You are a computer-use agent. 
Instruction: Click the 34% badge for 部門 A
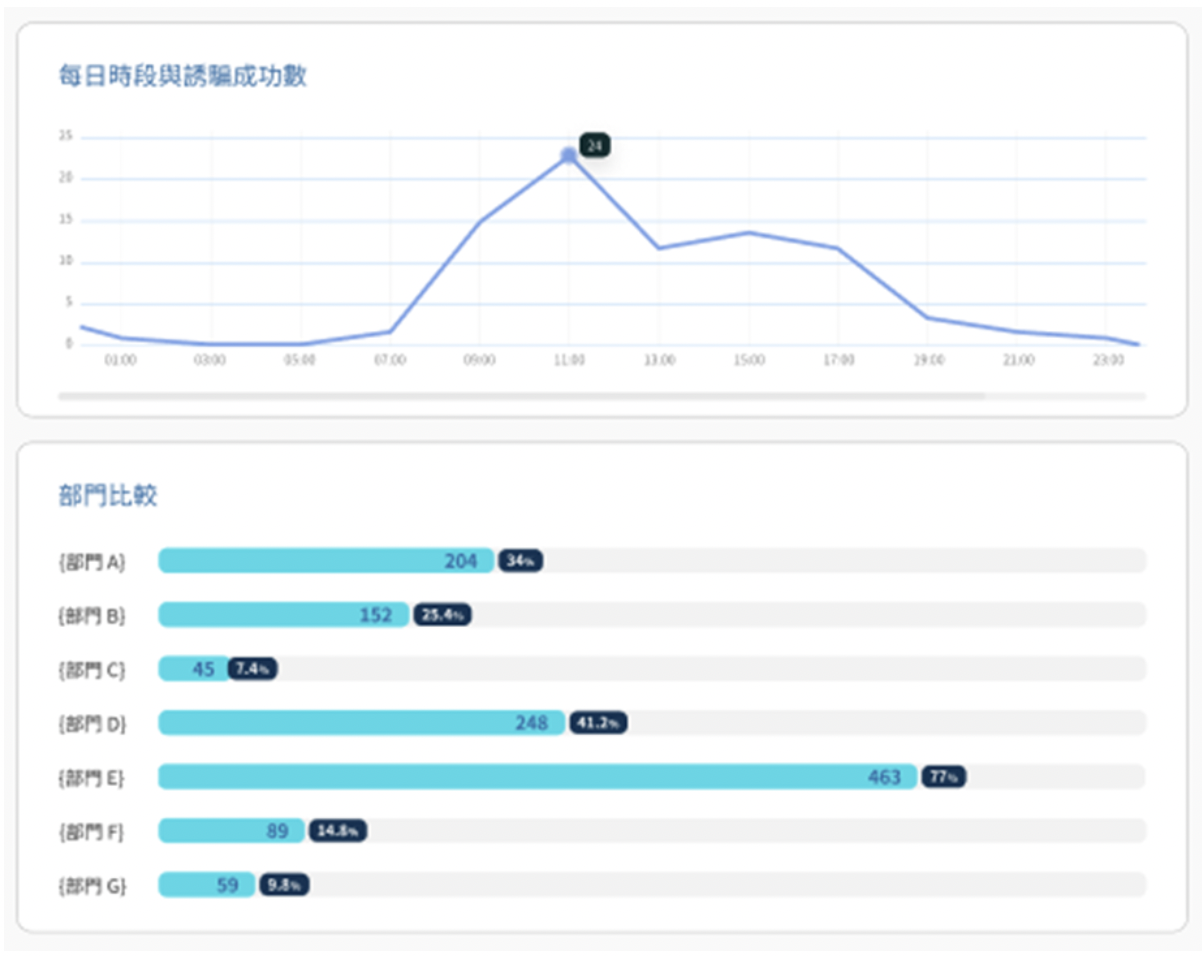click(x=520, y=561)
